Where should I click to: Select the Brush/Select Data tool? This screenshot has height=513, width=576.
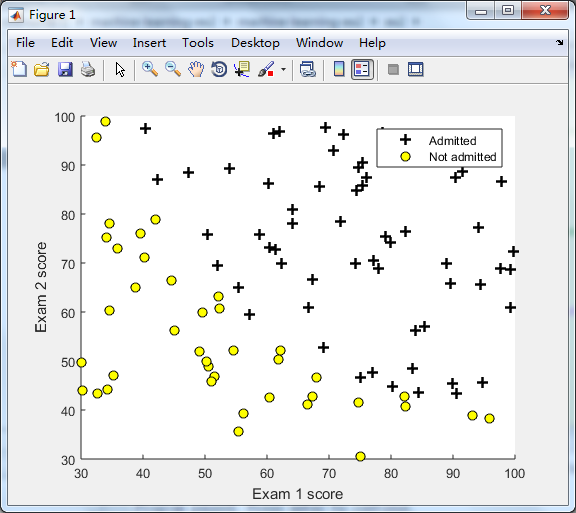tap(266, 69)
